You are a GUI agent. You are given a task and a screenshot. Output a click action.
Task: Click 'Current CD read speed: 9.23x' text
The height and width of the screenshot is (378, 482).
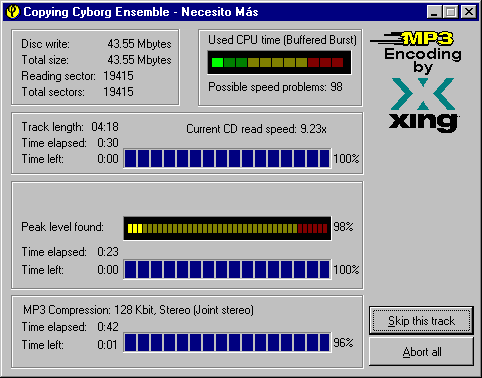(257, 129)
